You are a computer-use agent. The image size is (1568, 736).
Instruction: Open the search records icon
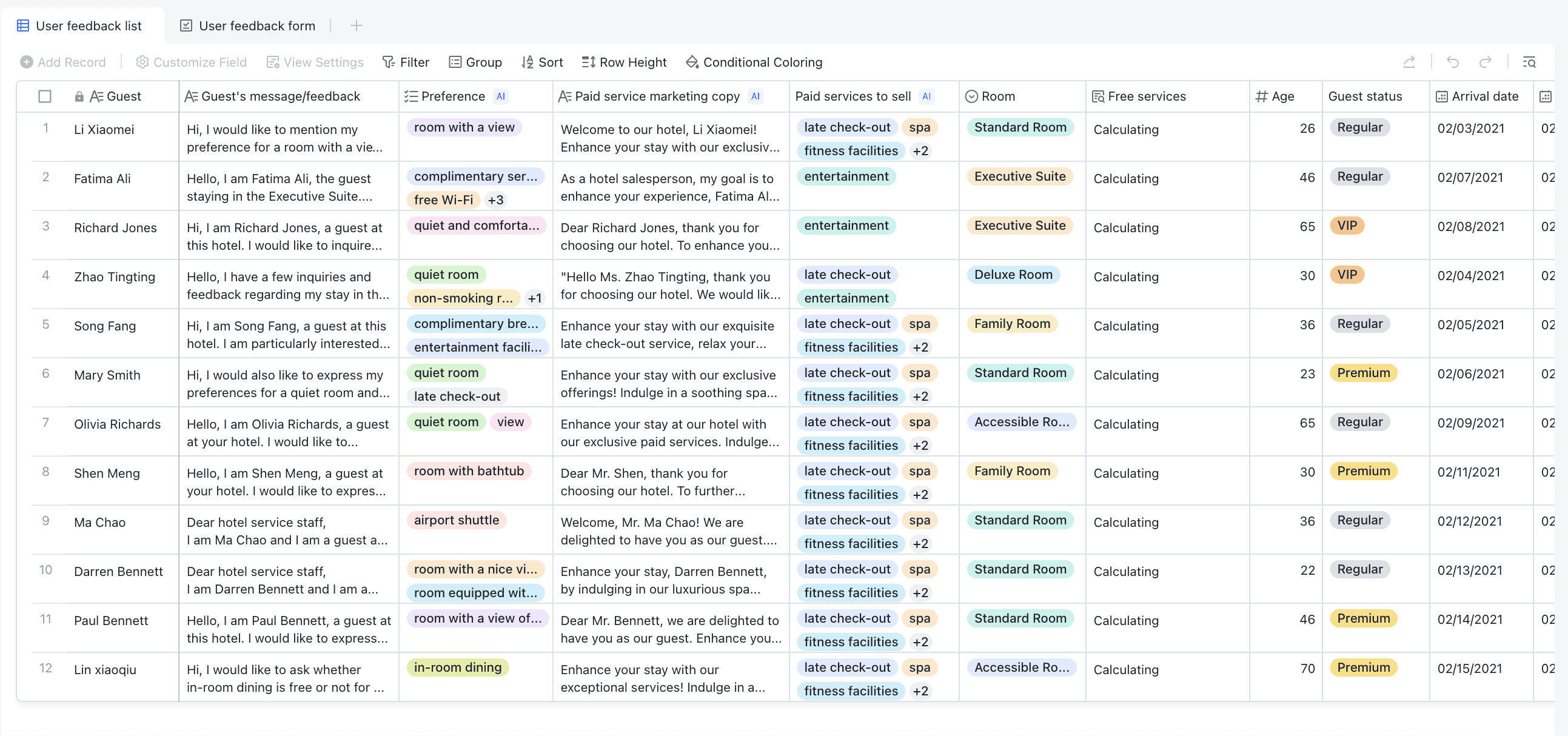(x=1529, y=62)
